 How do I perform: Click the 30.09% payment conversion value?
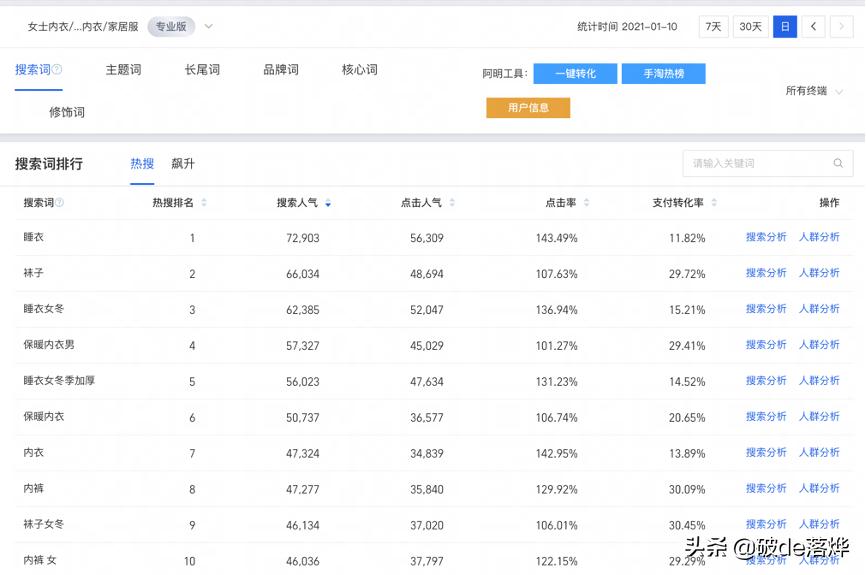tap(687, 489)
